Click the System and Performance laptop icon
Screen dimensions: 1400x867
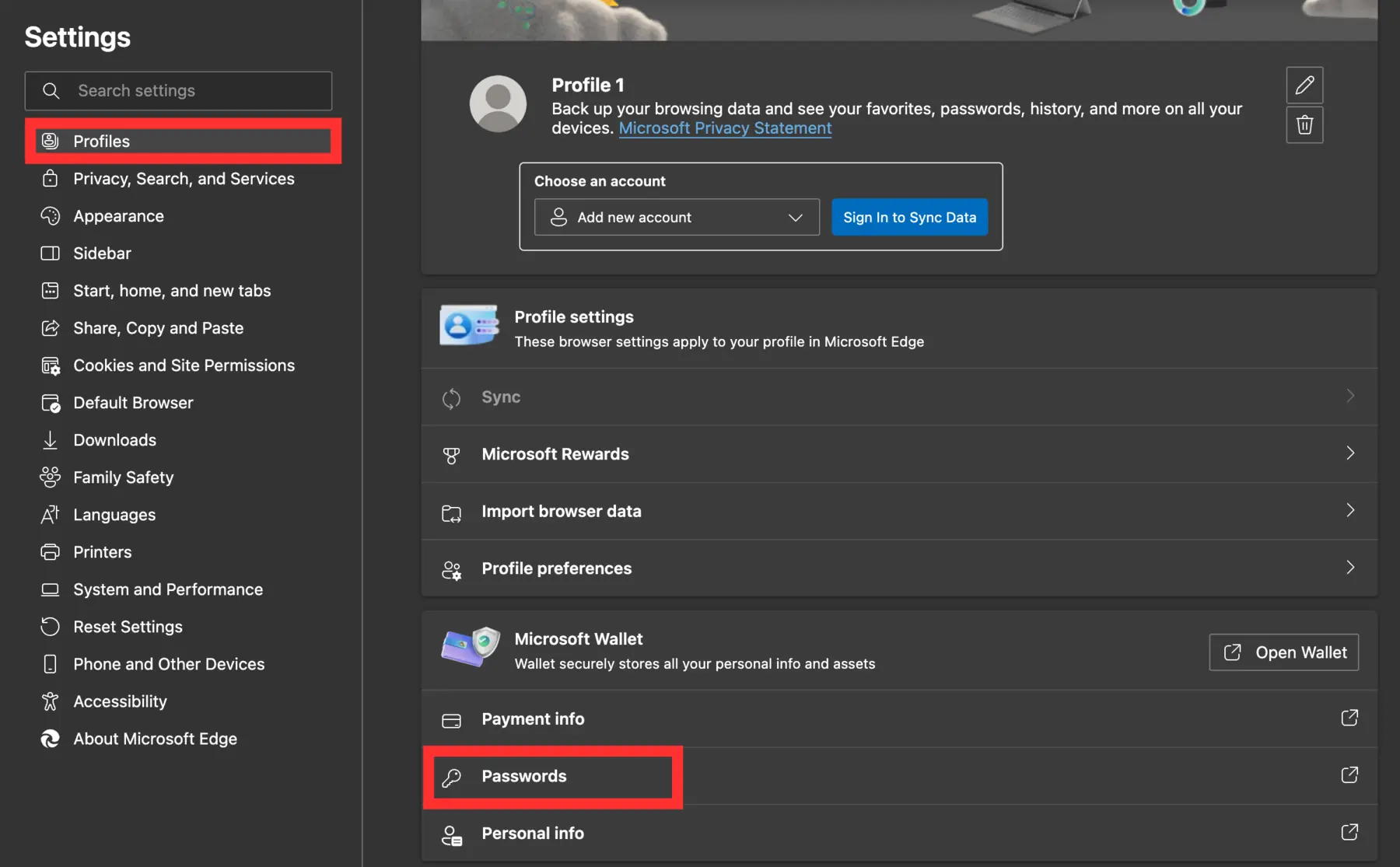click(x=51, y=589)
